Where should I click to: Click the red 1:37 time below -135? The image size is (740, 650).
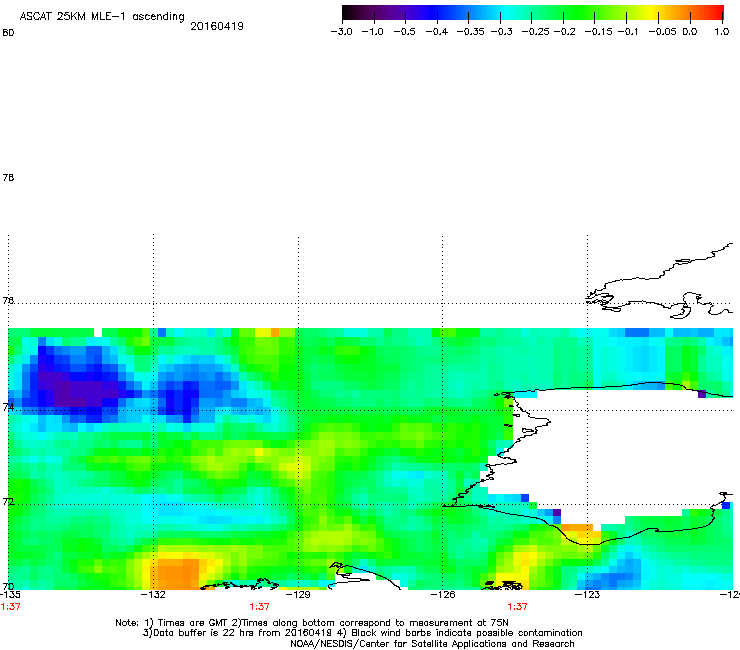click(10, 607)
